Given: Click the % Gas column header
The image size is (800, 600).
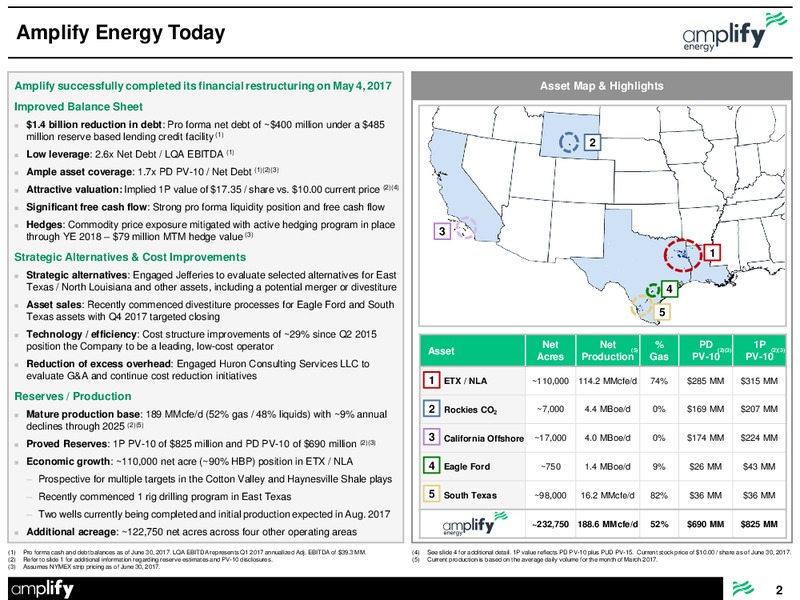Looking at the screenshot, I should 659,351.
